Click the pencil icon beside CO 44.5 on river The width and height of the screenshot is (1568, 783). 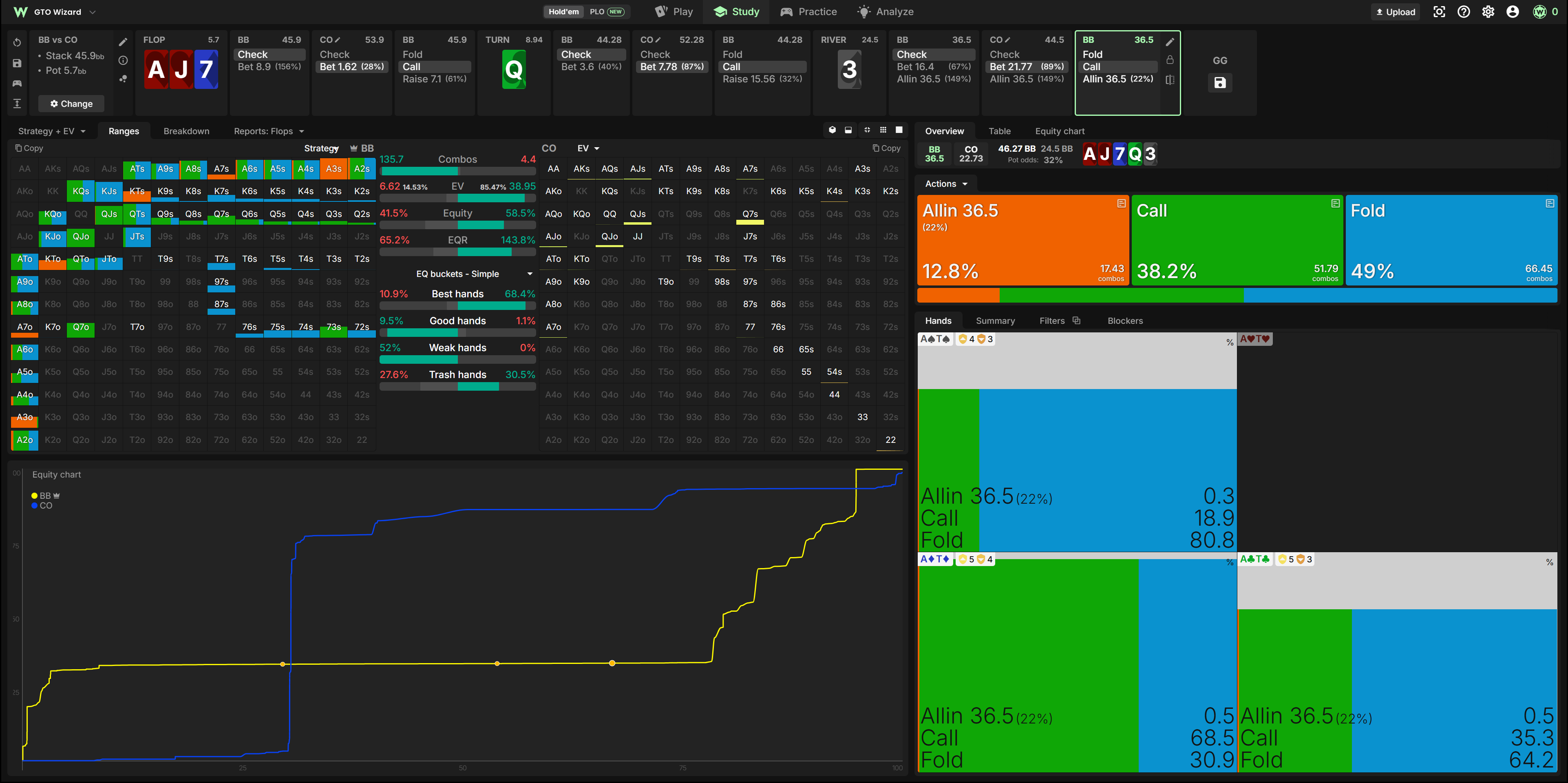(x=1007, y=40)
